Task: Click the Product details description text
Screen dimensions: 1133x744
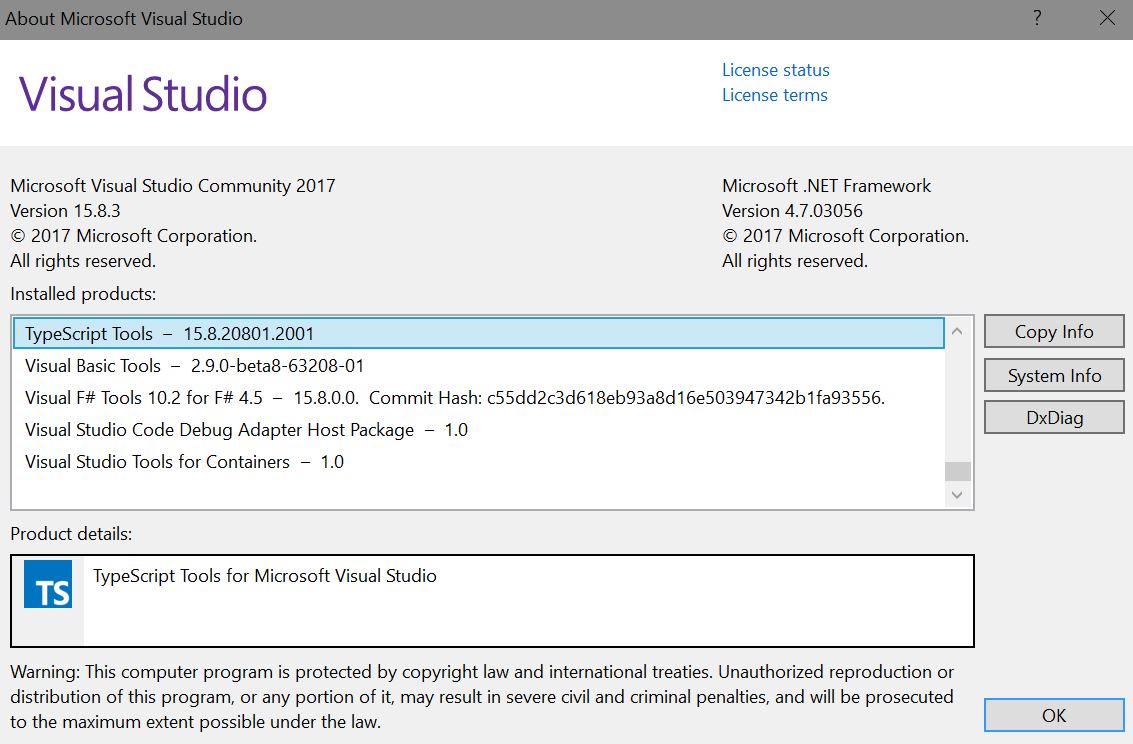Action: click(263, 576)
